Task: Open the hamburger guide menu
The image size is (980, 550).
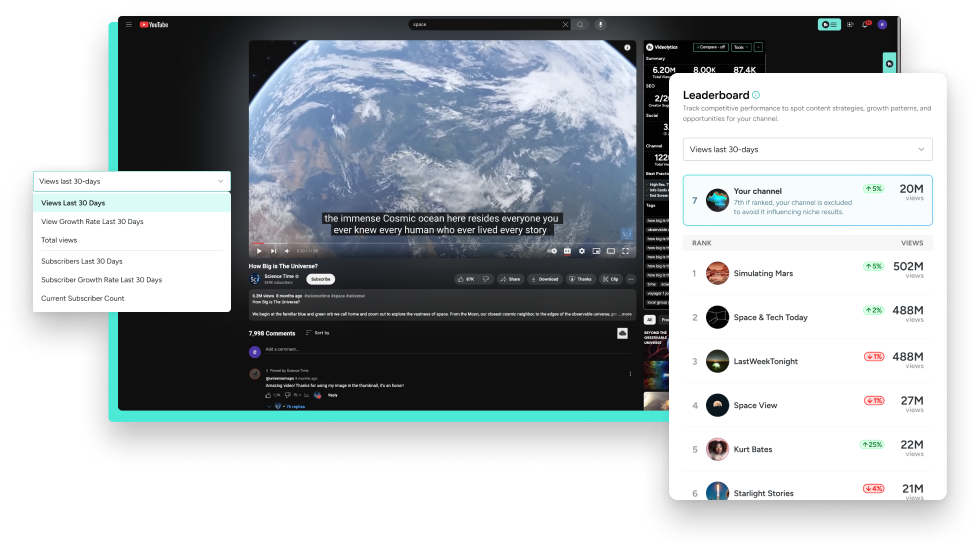Action: pos(128,24)
